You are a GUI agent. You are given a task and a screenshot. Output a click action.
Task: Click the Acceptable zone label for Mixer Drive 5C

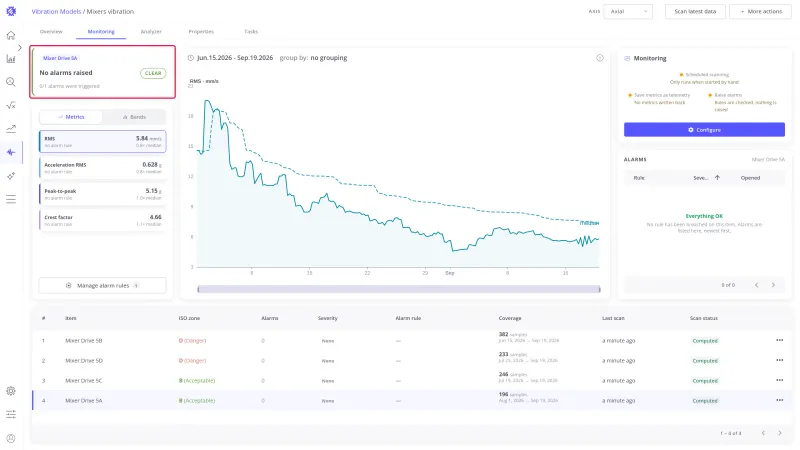[x=197, y=380]
